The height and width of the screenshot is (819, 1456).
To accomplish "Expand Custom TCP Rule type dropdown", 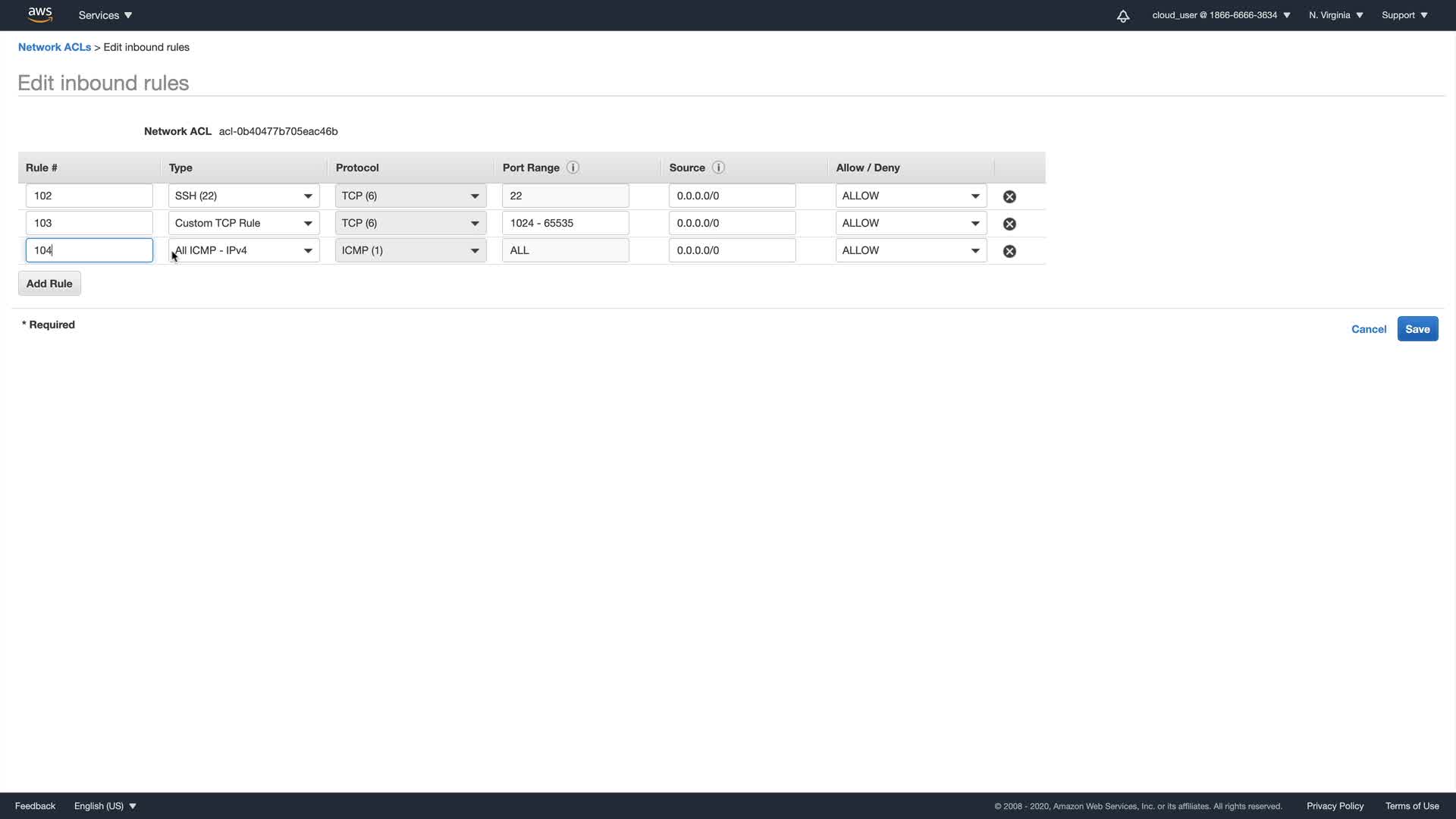I will (x=243, y=223).
